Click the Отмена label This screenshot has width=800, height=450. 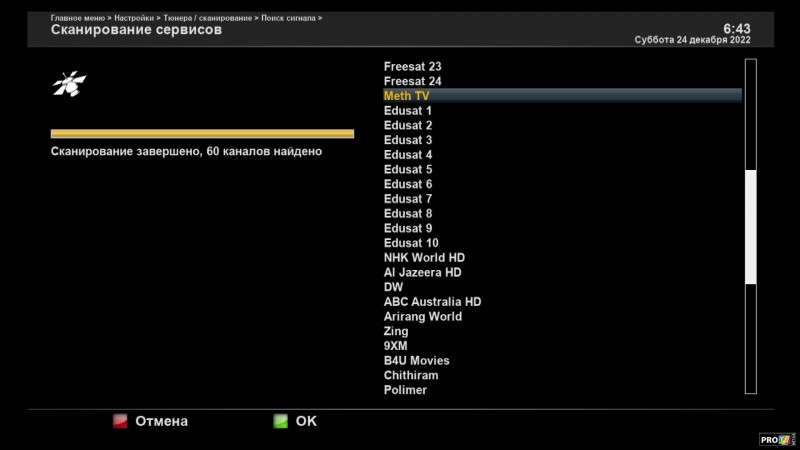[161, 421]
